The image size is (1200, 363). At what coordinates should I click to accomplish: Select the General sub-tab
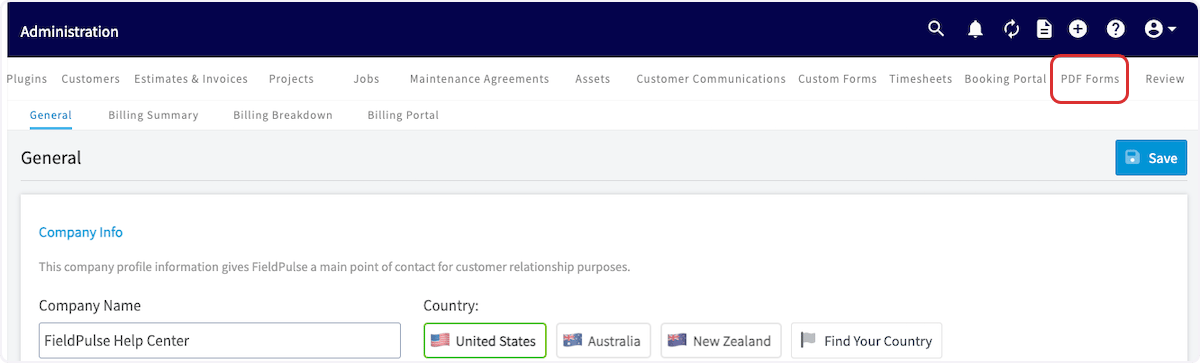(x=50, y=115)
